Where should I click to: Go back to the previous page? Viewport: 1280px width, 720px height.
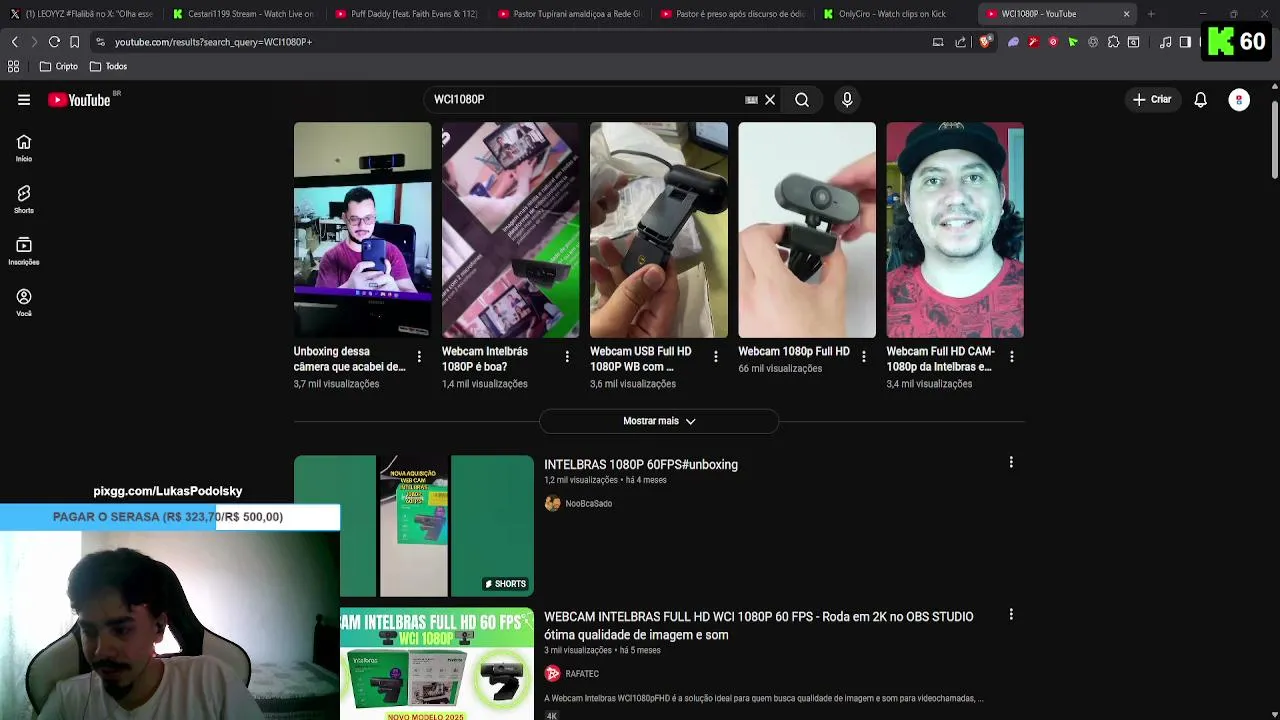[x=15, y=42]
